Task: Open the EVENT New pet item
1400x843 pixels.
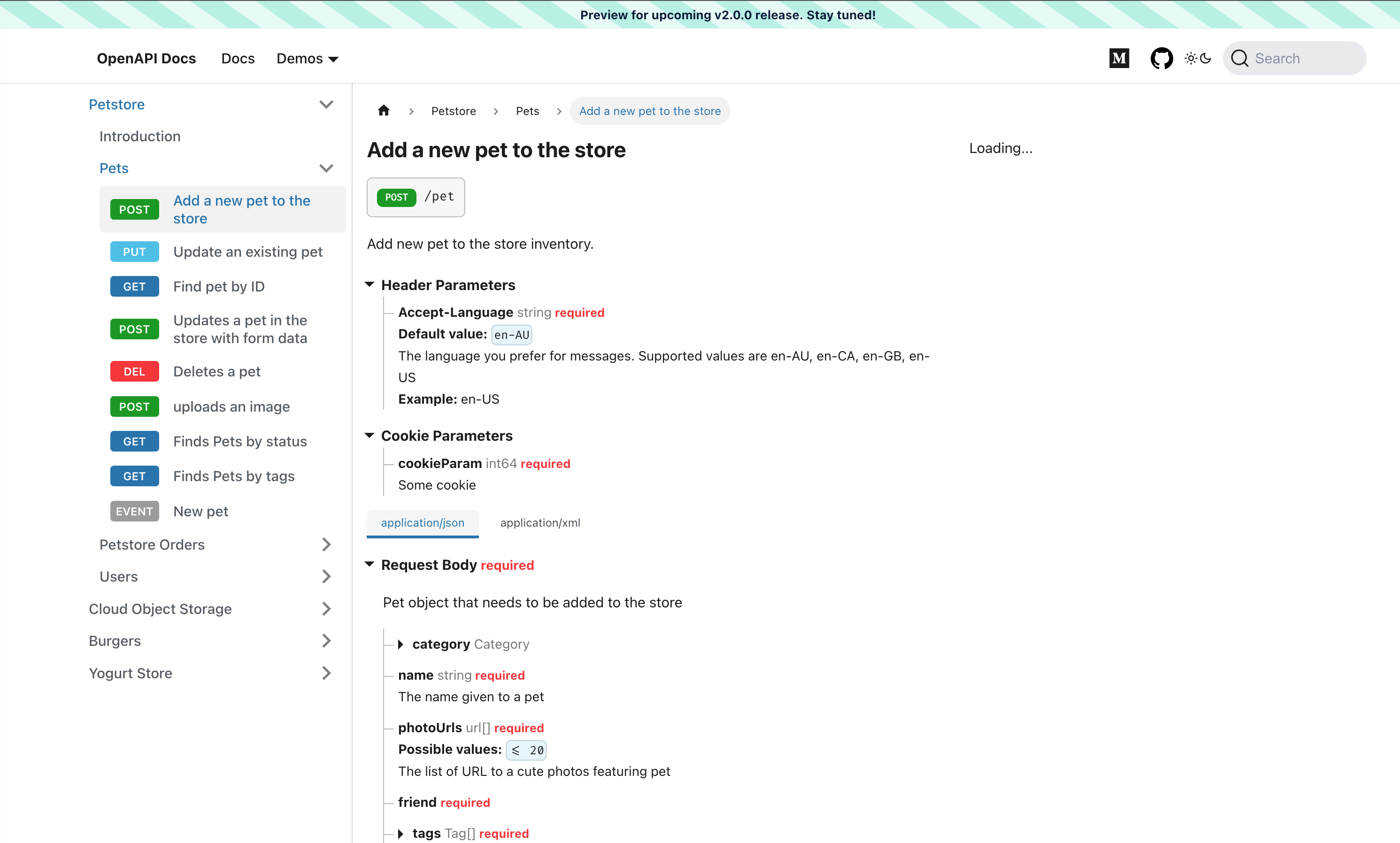Action: 200,511
